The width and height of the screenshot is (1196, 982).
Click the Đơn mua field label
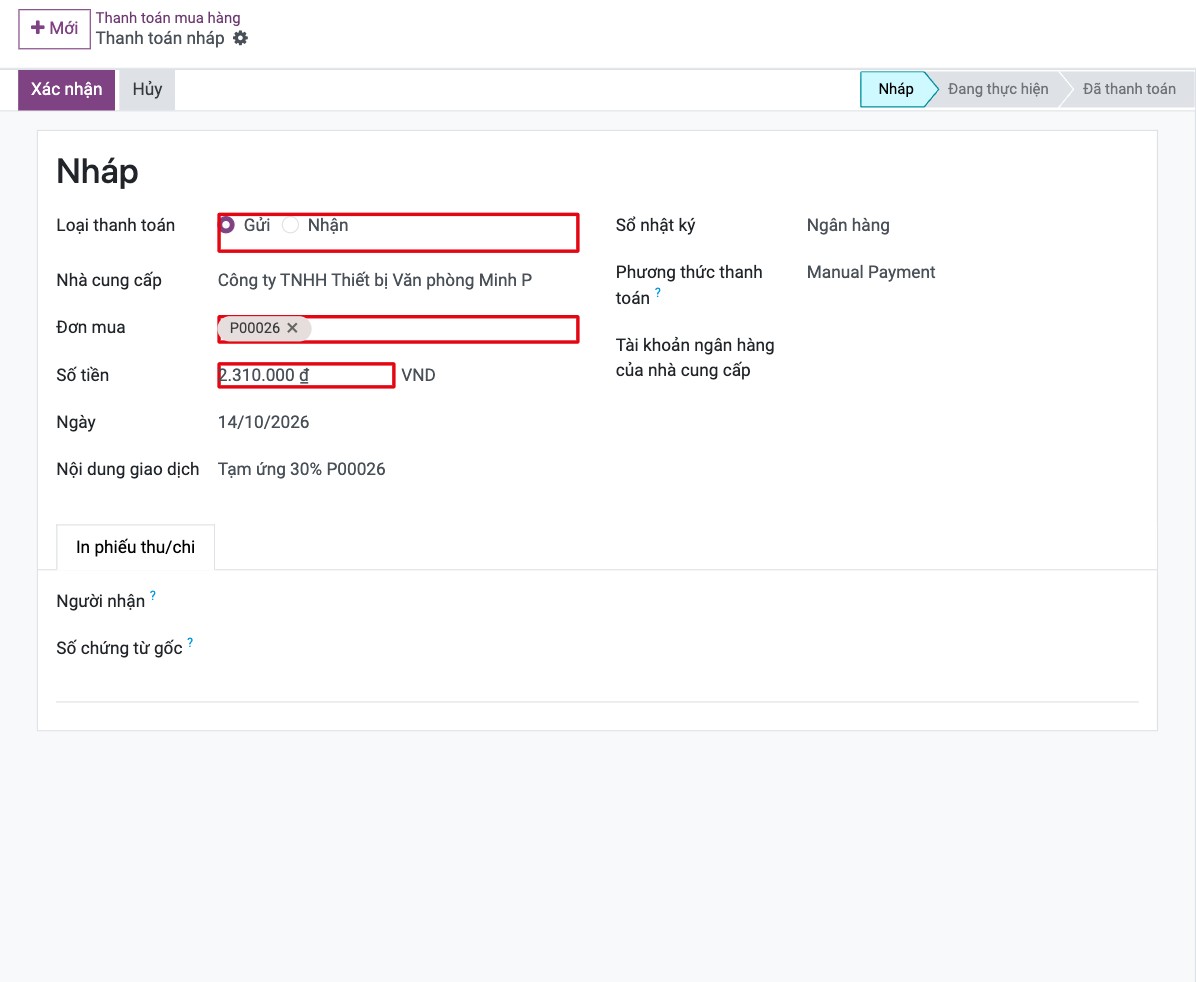click(x=91, y=327)
